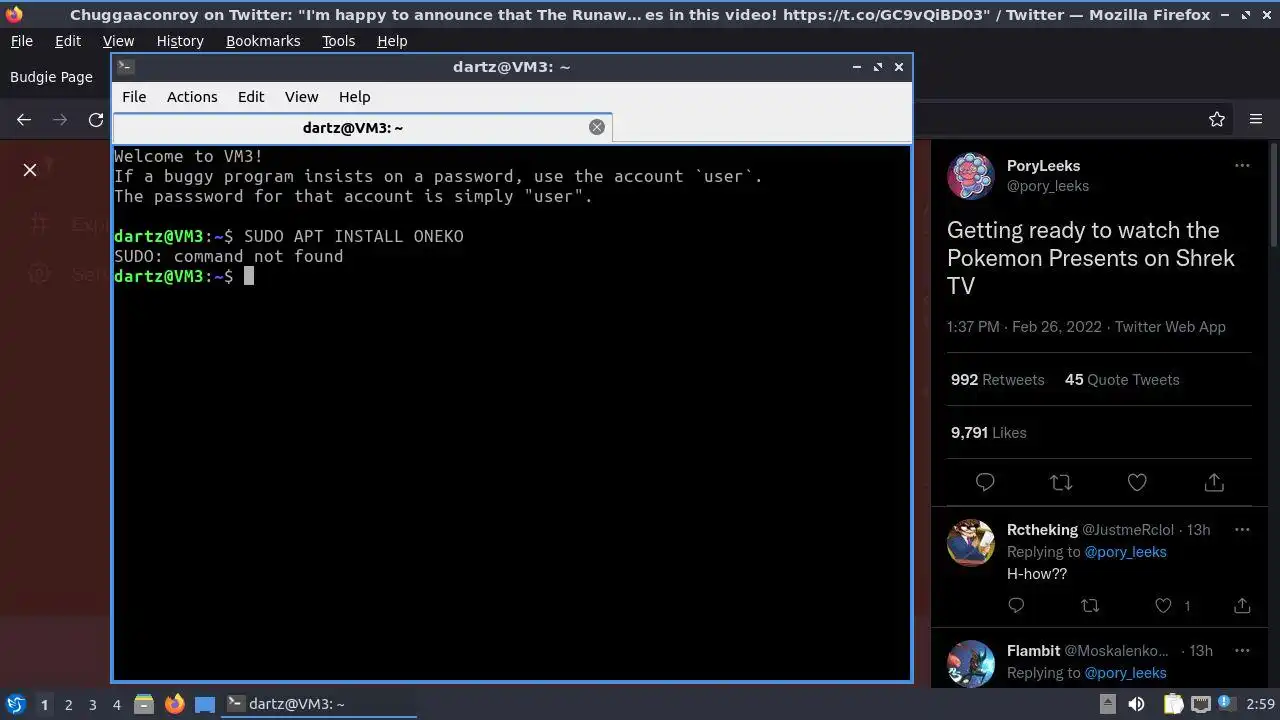
Task: Open the terminal window menu icon
Action: 125,67
